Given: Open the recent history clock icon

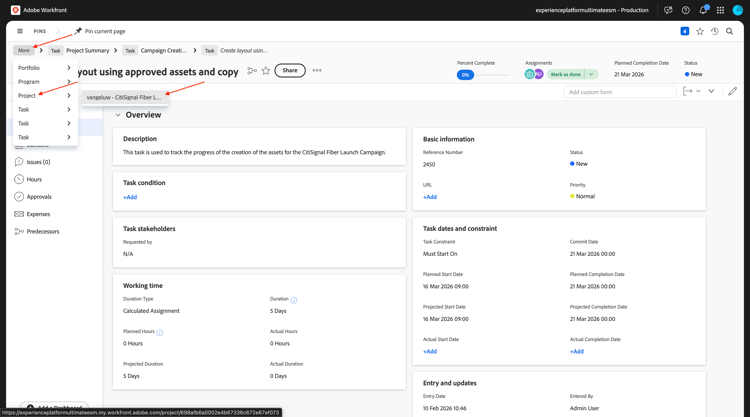Looking at the screenshot, I should click(x=715, y=31).
